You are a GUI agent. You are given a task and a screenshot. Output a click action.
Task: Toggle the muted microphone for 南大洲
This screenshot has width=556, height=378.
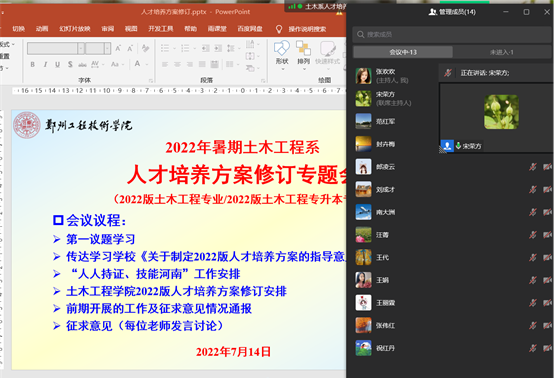[x=533, y=212]
